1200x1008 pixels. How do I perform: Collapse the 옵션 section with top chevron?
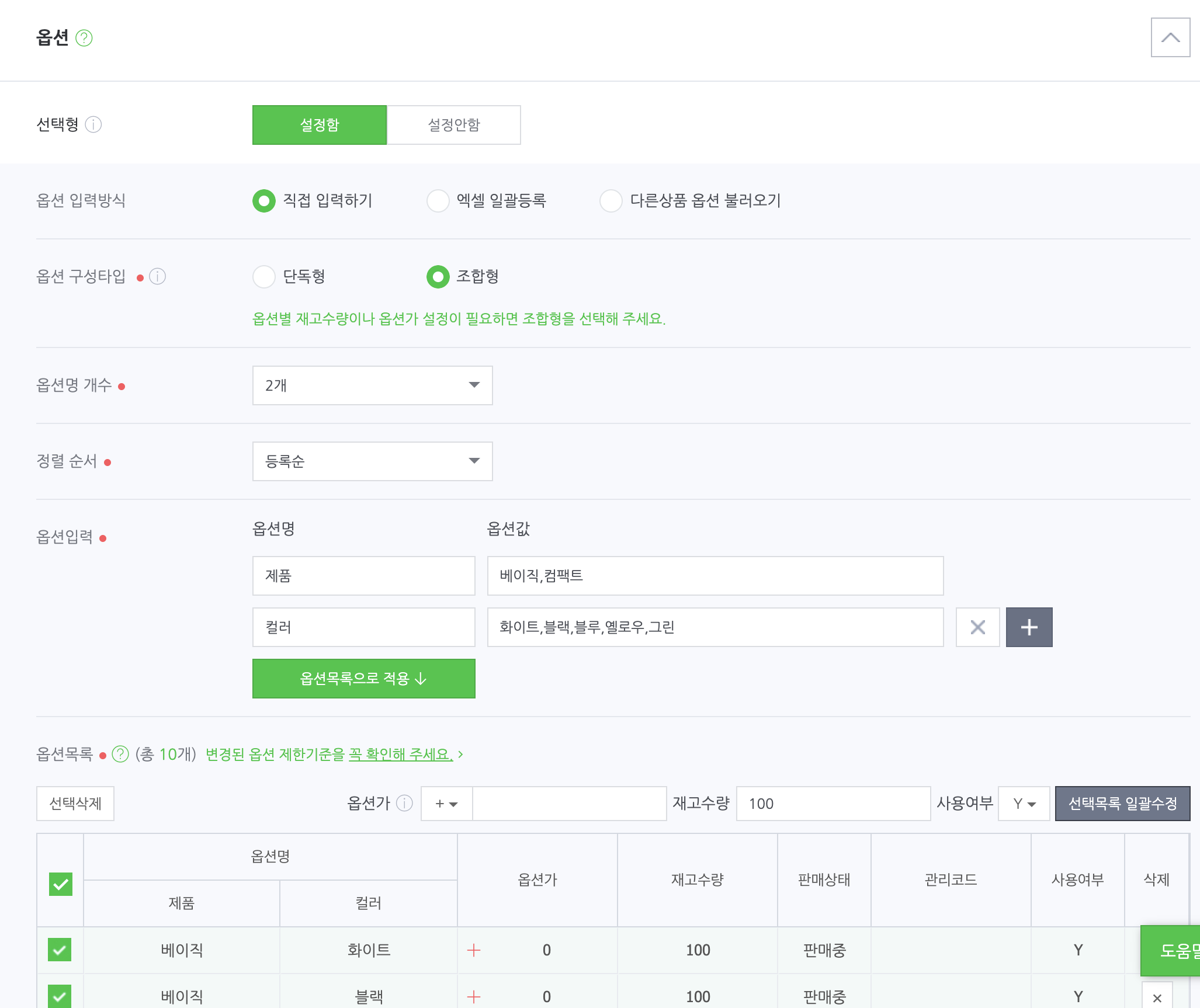click(x=1170, y=37)
